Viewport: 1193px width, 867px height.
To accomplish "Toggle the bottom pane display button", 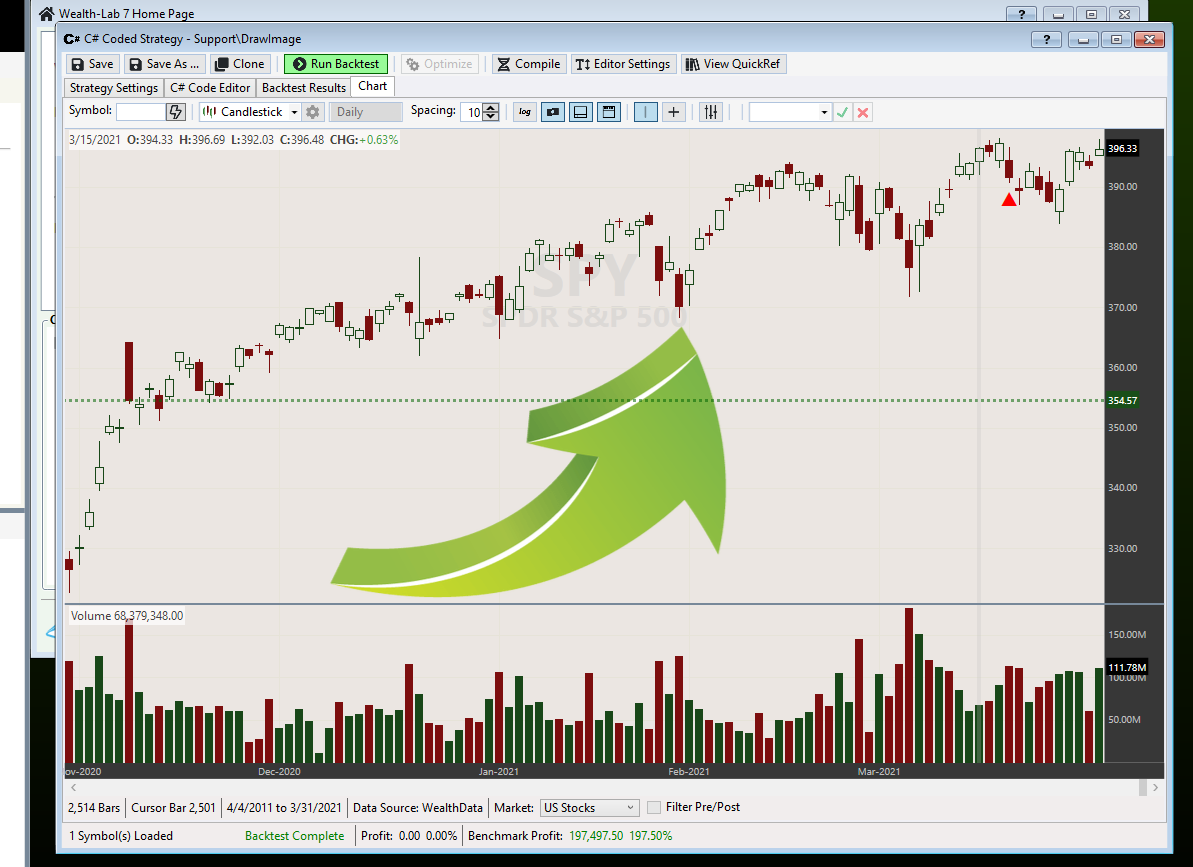I will pyautogui.click(x=581, y=112).
